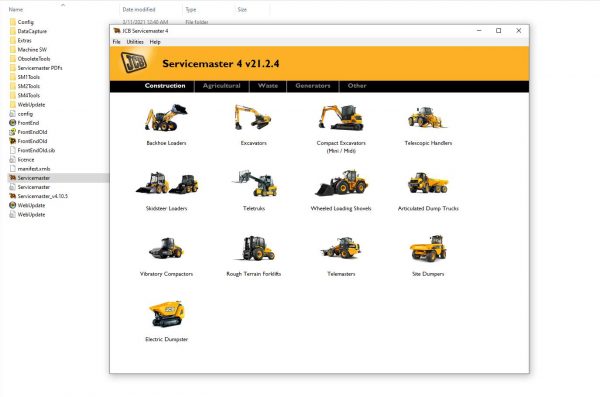Switch to the Other tab

tap(357, 86)
